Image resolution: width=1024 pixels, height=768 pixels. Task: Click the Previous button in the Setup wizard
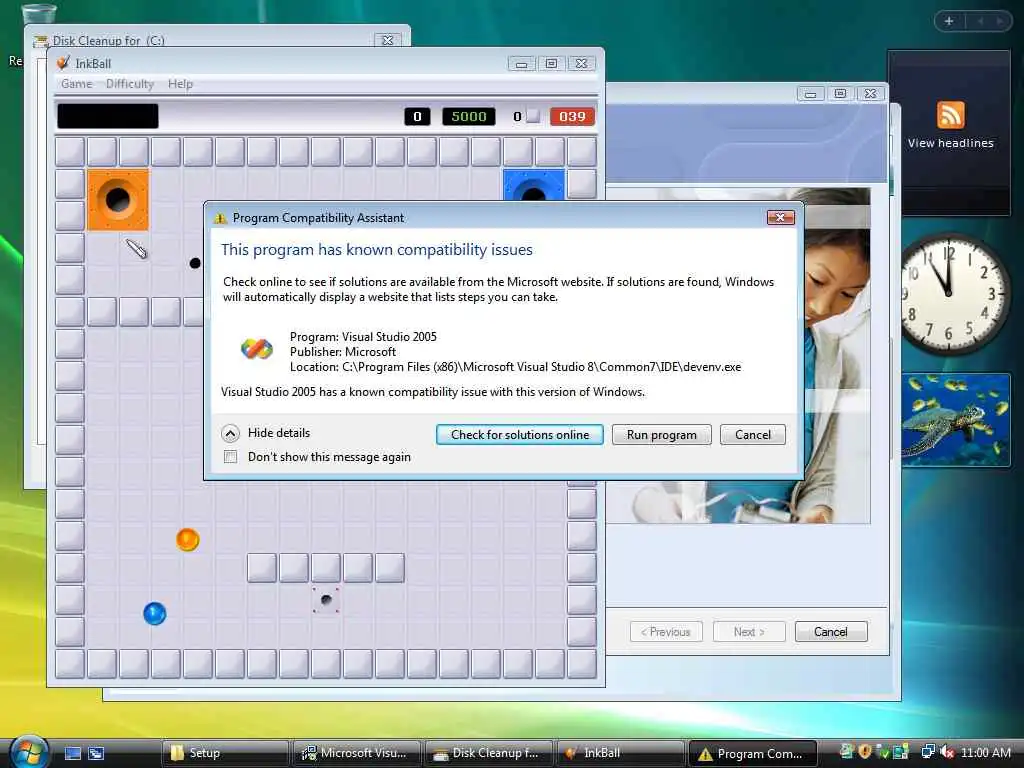[666, 632]
